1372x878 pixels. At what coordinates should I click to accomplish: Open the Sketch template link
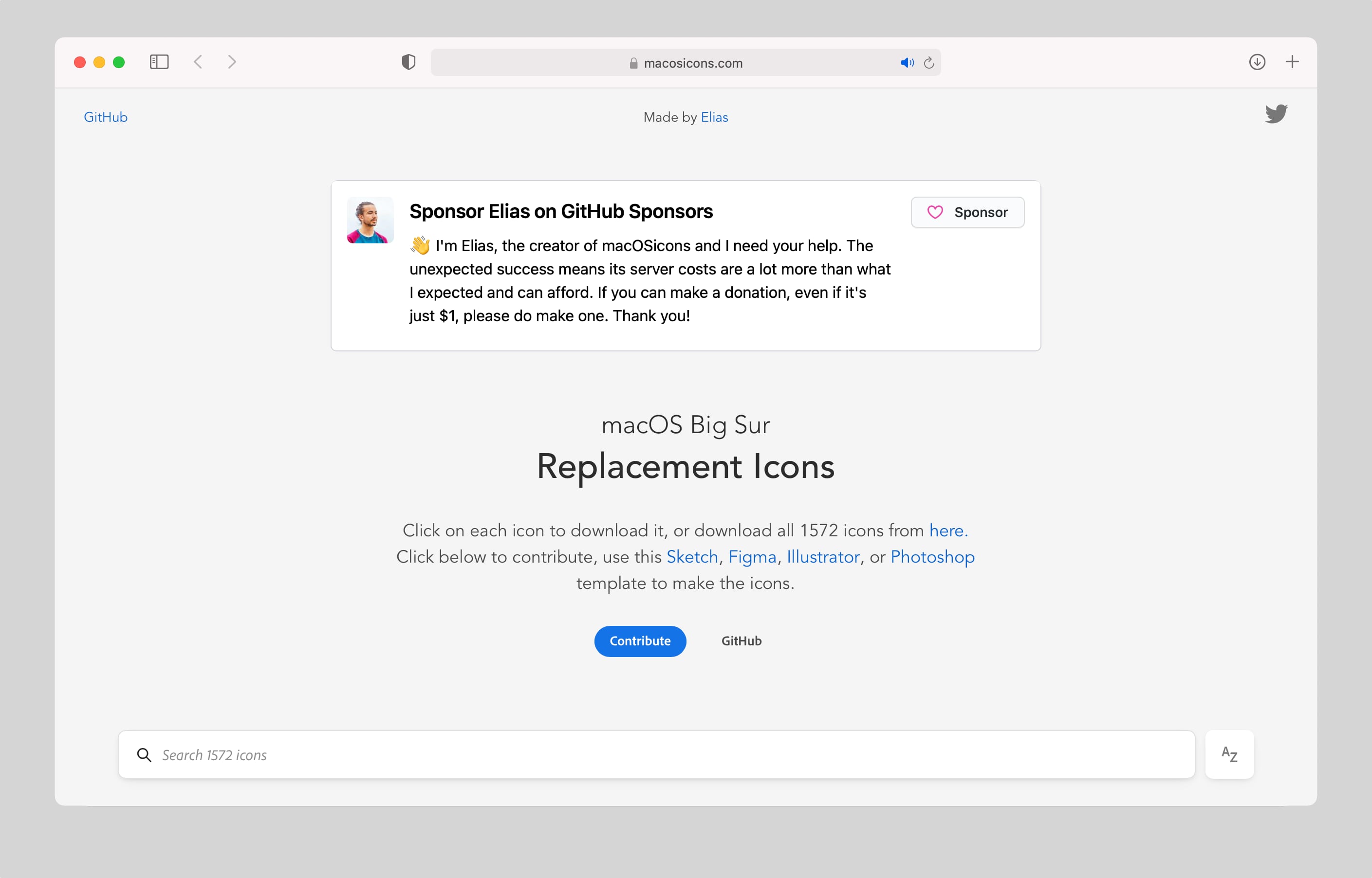click(x=692, y=556)
